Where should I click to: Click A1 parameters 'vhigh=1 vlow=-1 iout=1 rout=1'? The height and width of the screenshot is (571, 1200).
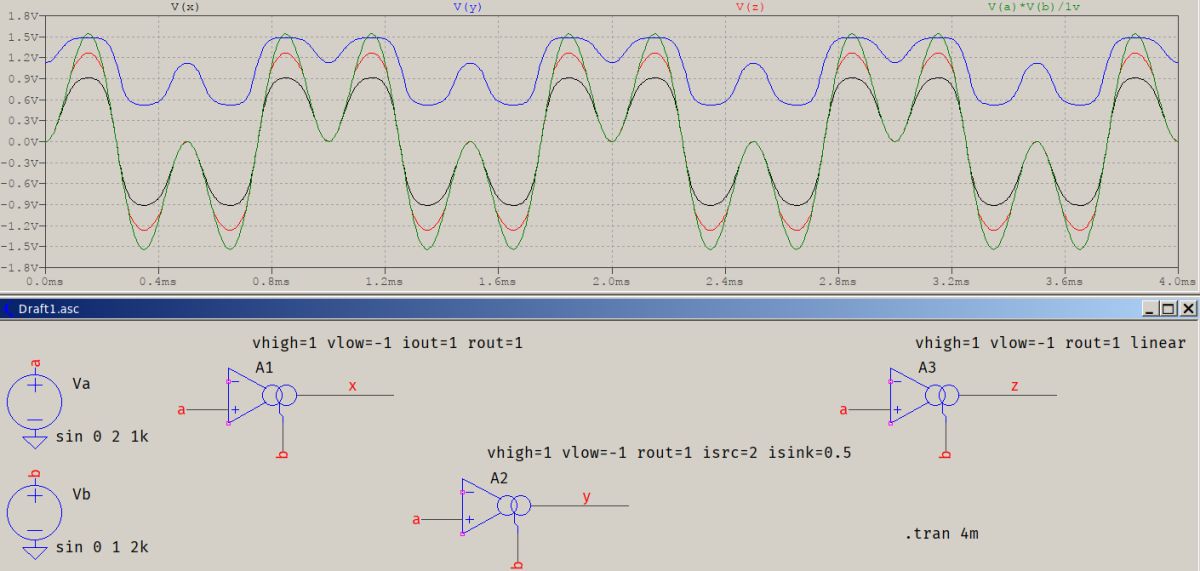(x=387, y=343)
